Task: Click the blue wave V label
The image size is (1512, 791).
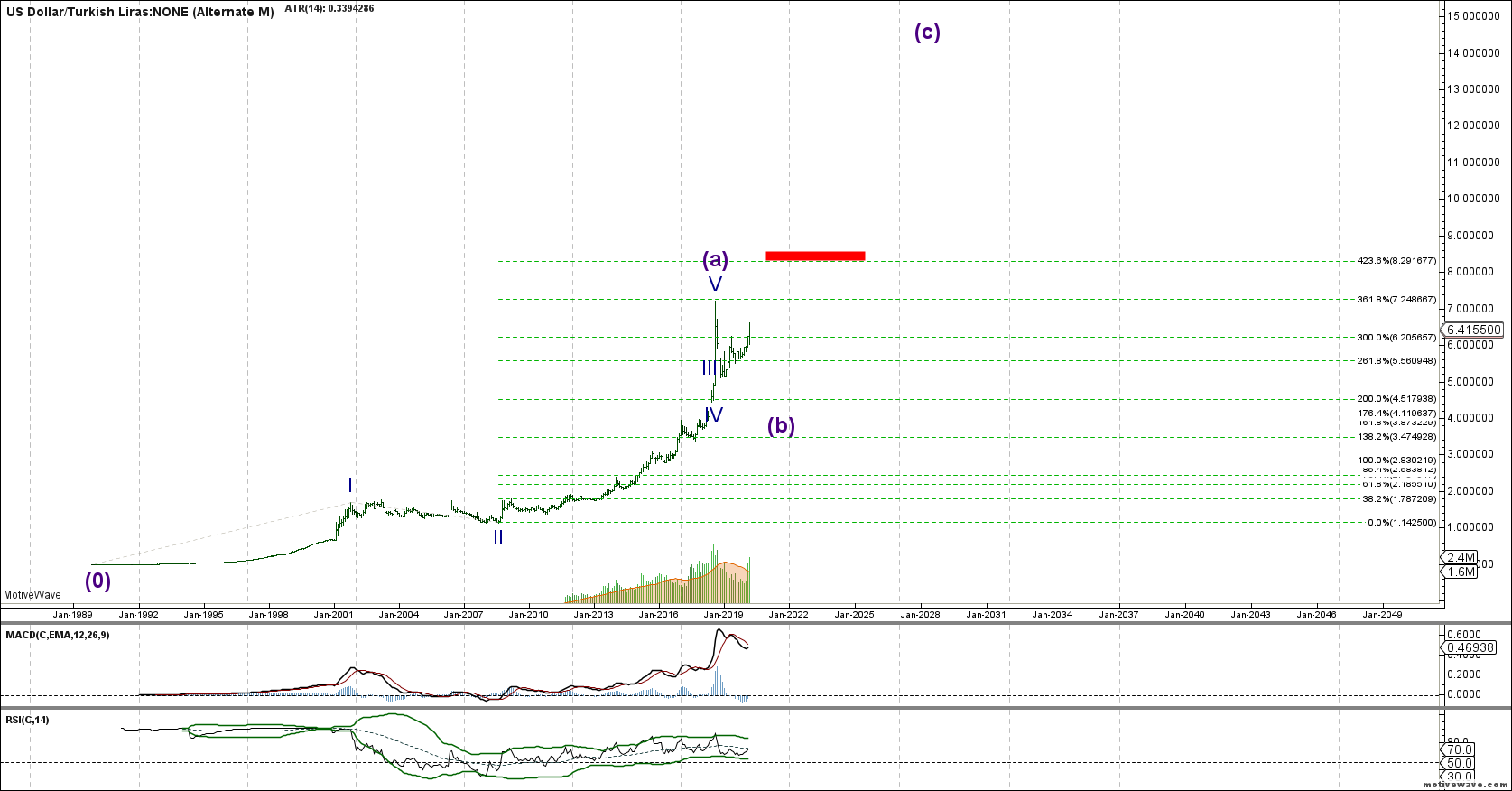Action: tap(715, 284)
